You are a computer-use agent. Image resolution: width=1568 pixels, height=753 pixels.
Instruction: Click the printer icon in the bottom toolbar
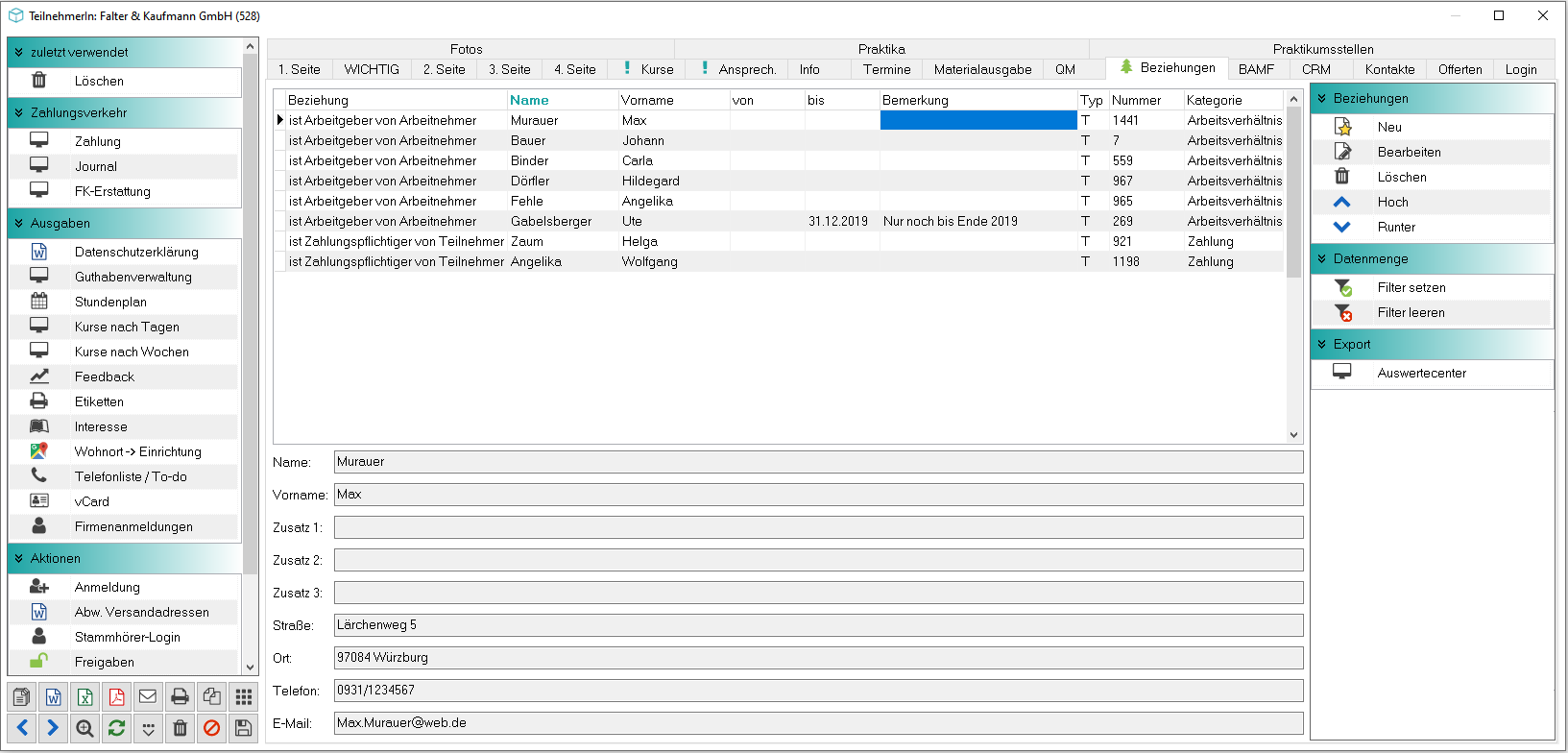[x=180, y=697]
